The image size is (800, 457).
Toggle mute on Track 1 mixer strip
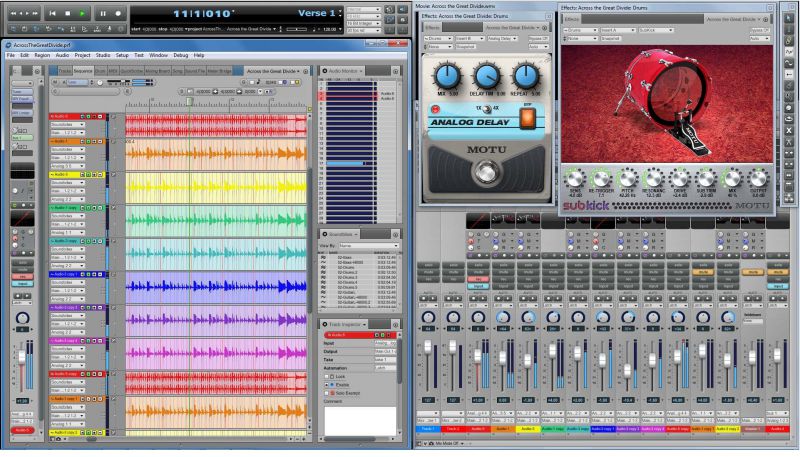click(x=428, y=272)
